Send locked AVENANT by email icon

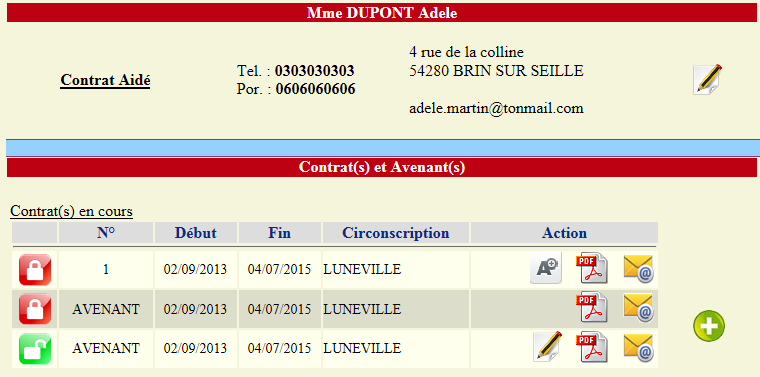point(638,308)
